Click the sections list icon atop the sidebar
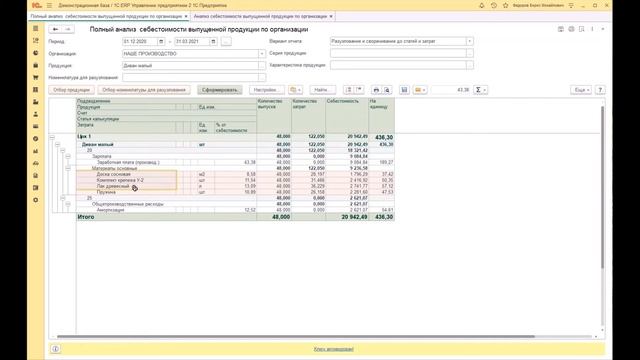The height and width of the screenshot is (360, 640). (x=36, y=29)
